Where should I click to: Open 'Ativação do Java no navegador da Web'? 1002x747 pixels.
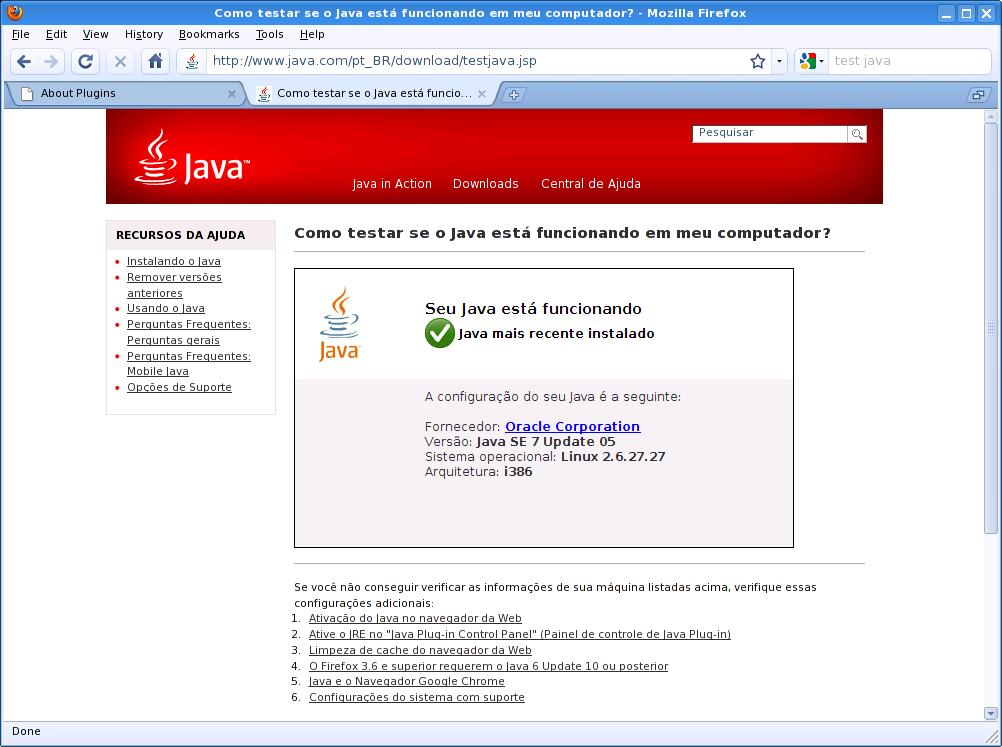coord(415,618)
